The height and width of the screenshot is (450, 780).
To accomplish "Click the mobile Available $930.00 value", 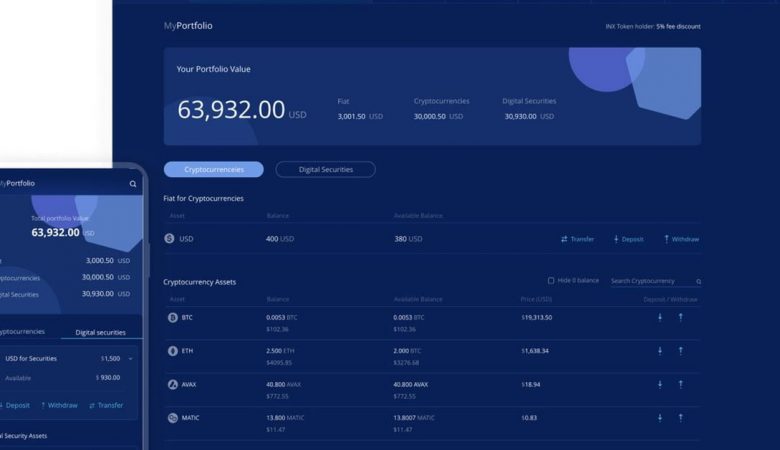I will [x=108, y=378].
